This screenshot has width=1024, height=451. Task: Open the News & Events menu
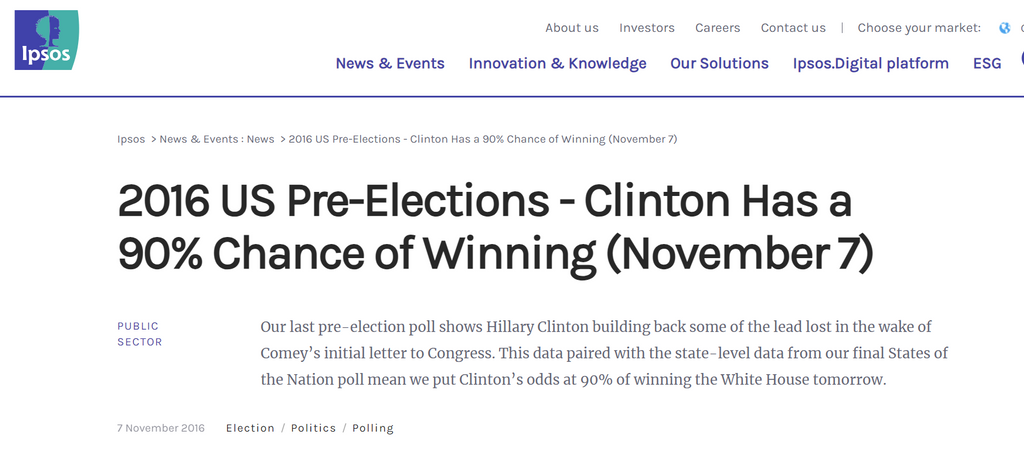click(390, 63)
